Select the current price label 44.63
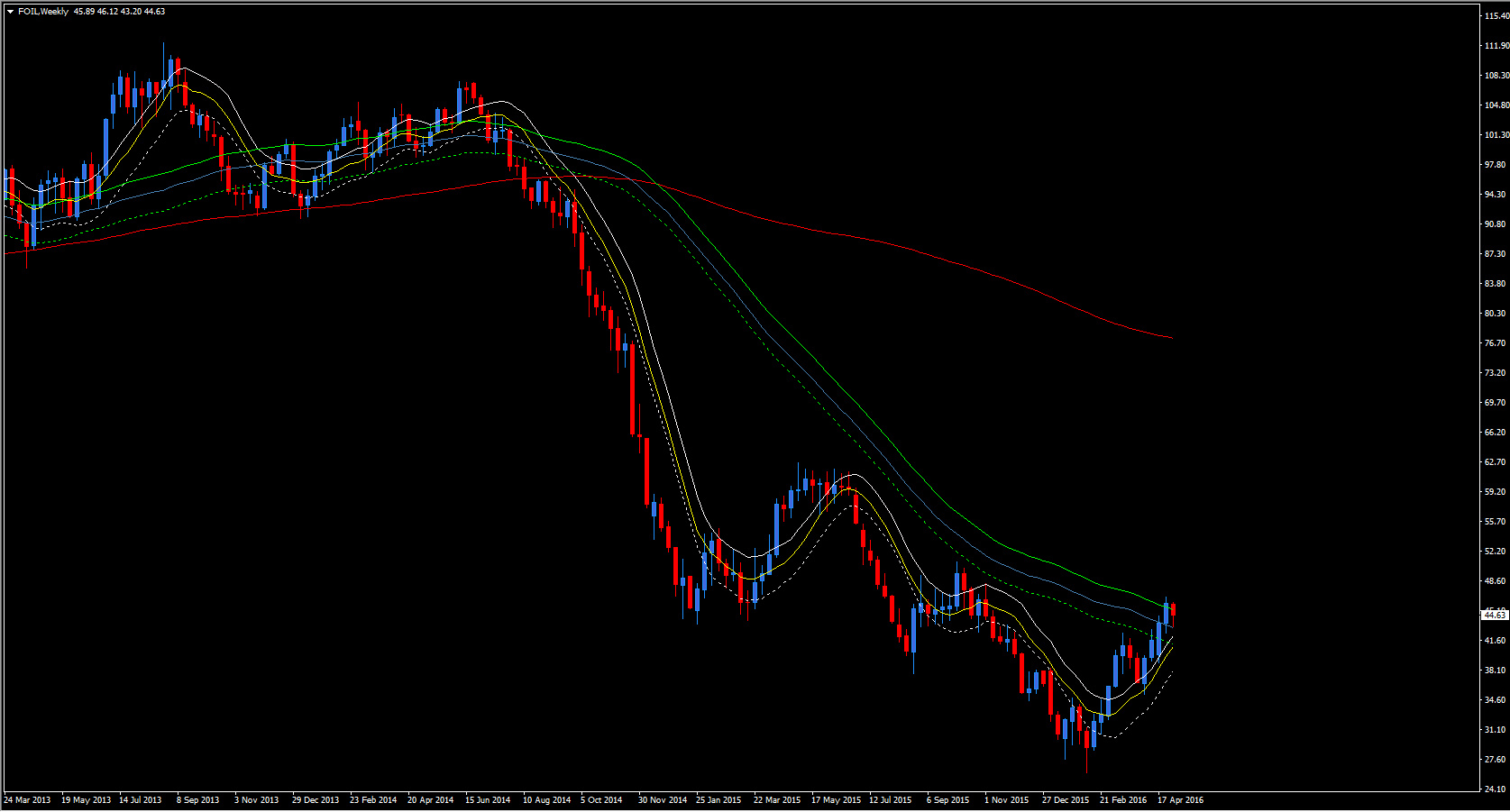Image resolution: width=1510 pixels, height=812 pixels. tap(1495, 615)
